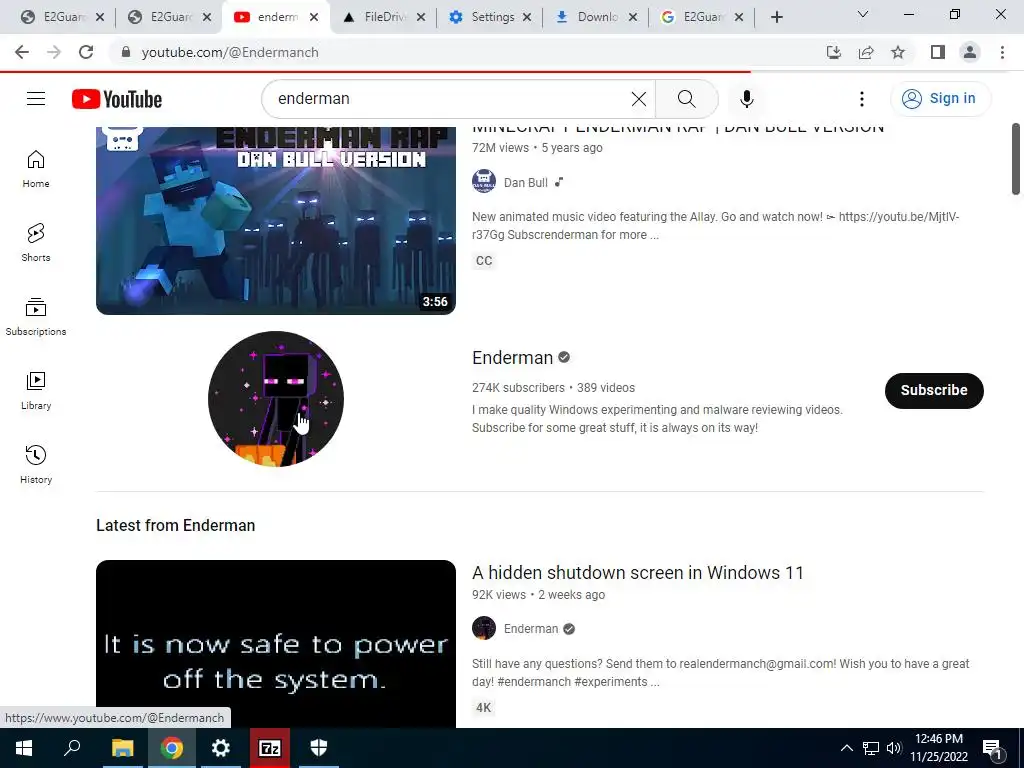The image size is (1024, 768).
Task: Open the Windows Start menu
Action: click(x=24, y=748)
